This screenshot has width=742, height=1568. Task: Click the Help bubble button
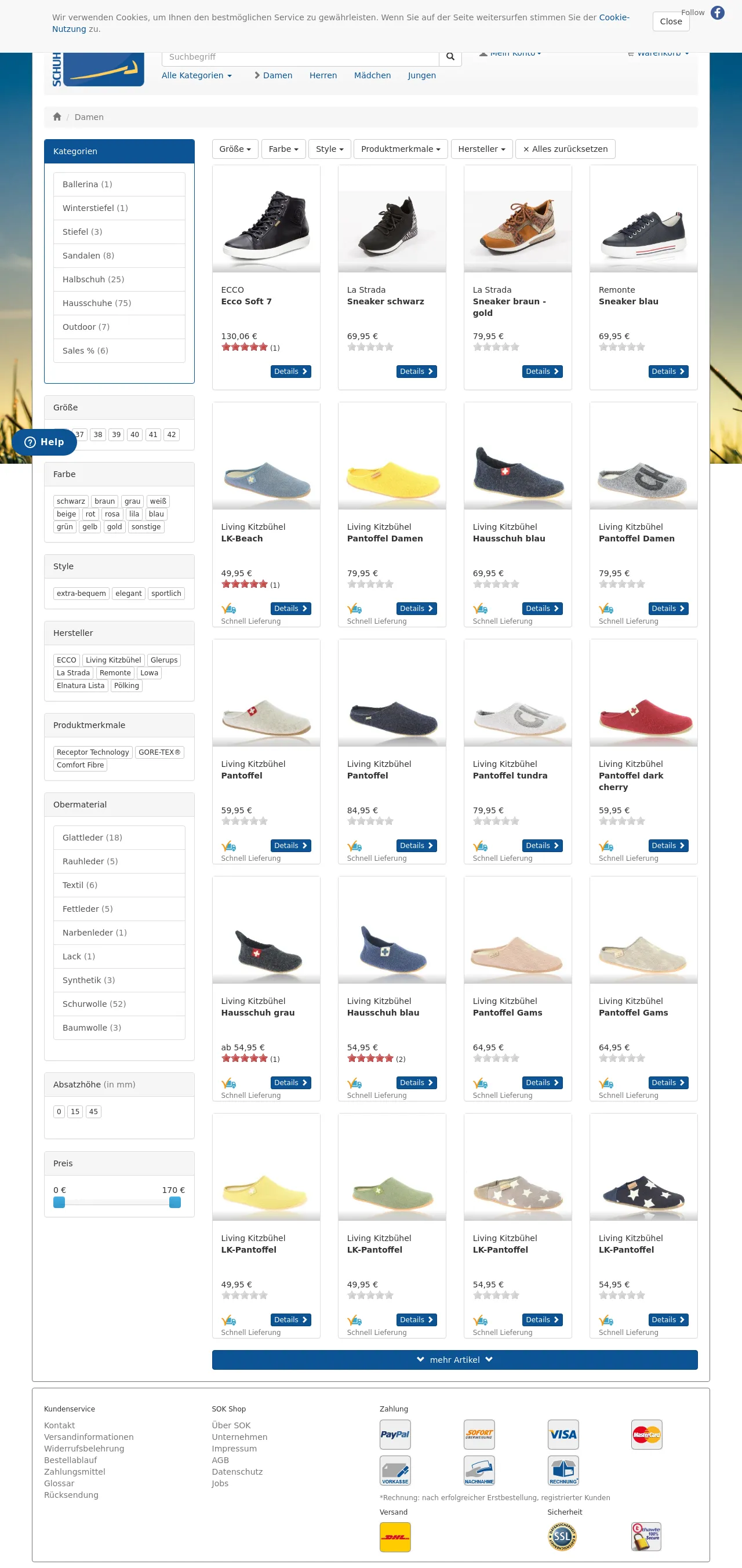(x=45, y=442)
